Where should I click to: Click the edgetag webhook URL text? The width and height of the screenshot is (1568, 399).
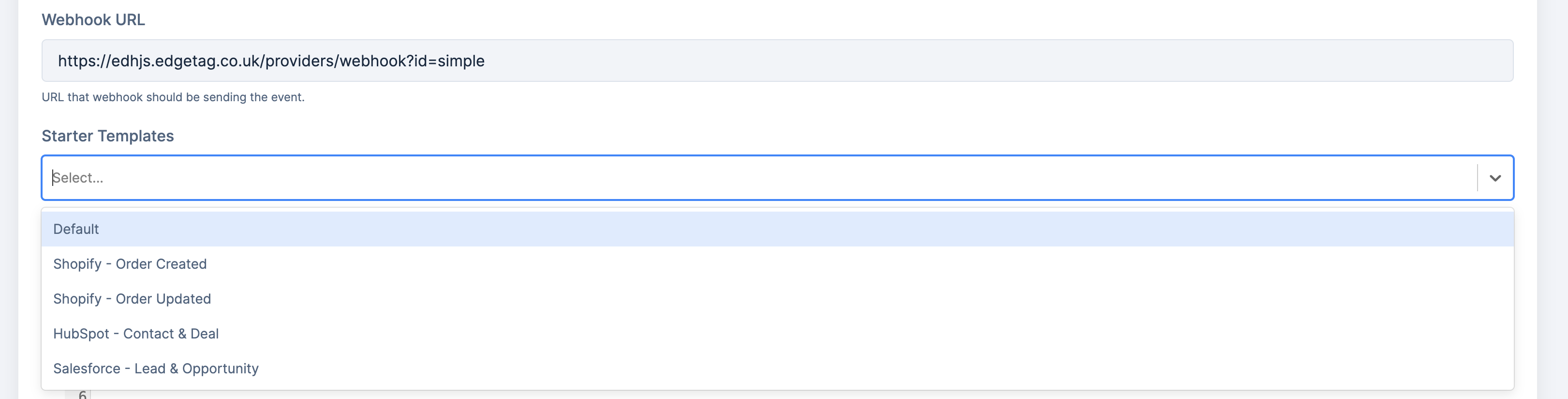[271, 61]
